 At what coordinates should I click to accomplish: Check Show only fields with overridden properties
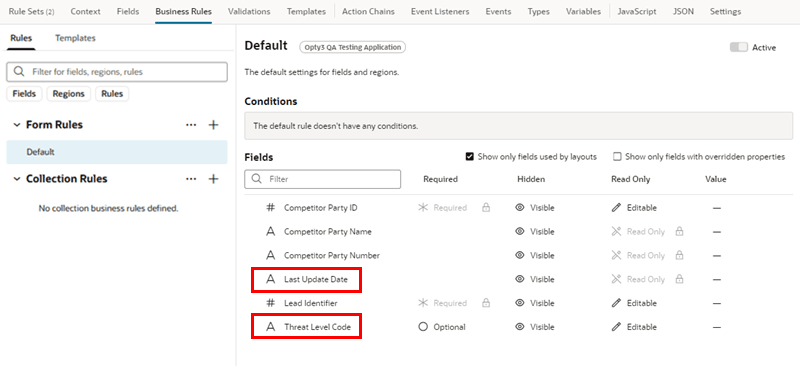(617, 157)
